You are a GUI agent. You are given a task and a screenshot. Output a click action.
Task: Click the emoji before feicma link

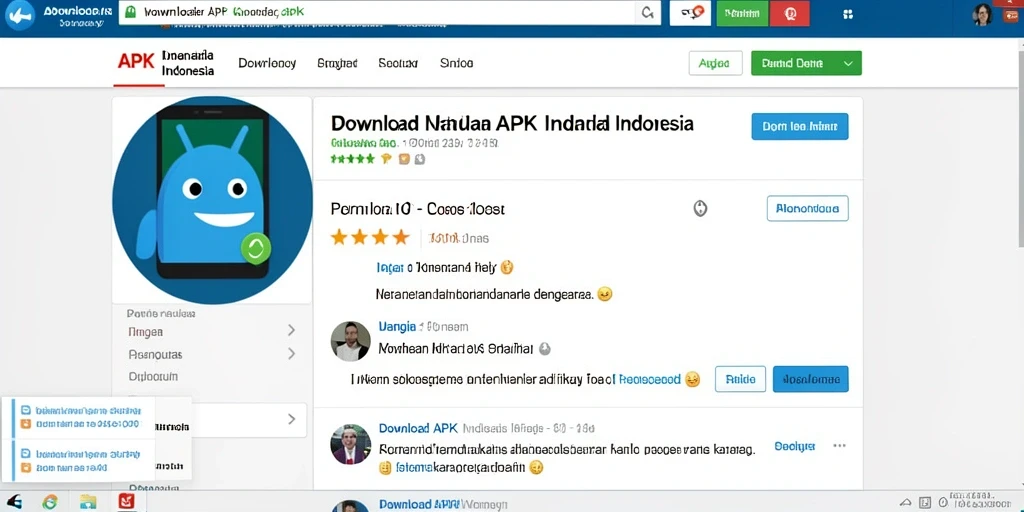tap(385, 468)
